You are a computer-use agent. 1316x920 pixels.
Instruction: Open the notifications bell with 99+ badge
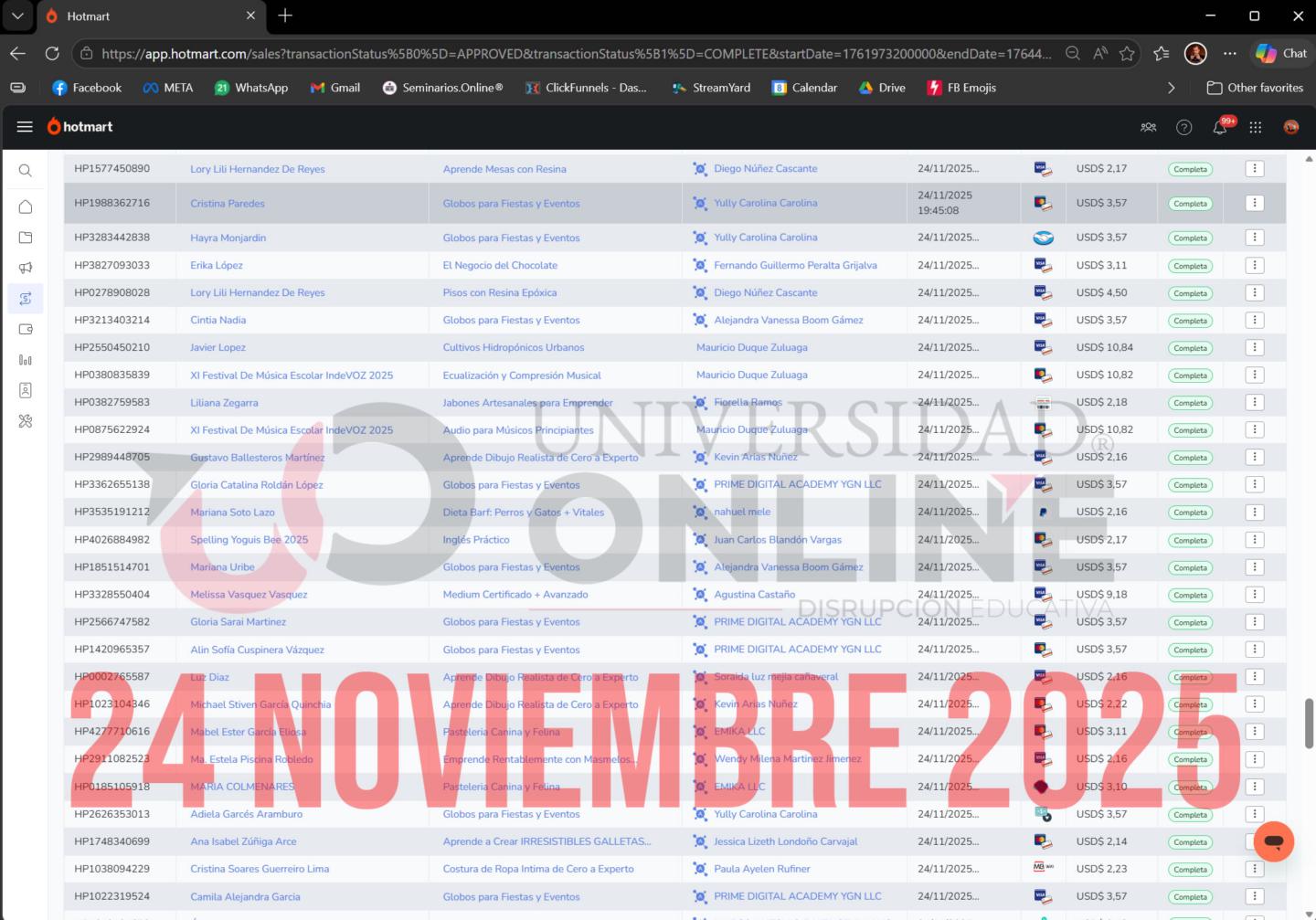pyautogui.click(x=1221, y=126)
